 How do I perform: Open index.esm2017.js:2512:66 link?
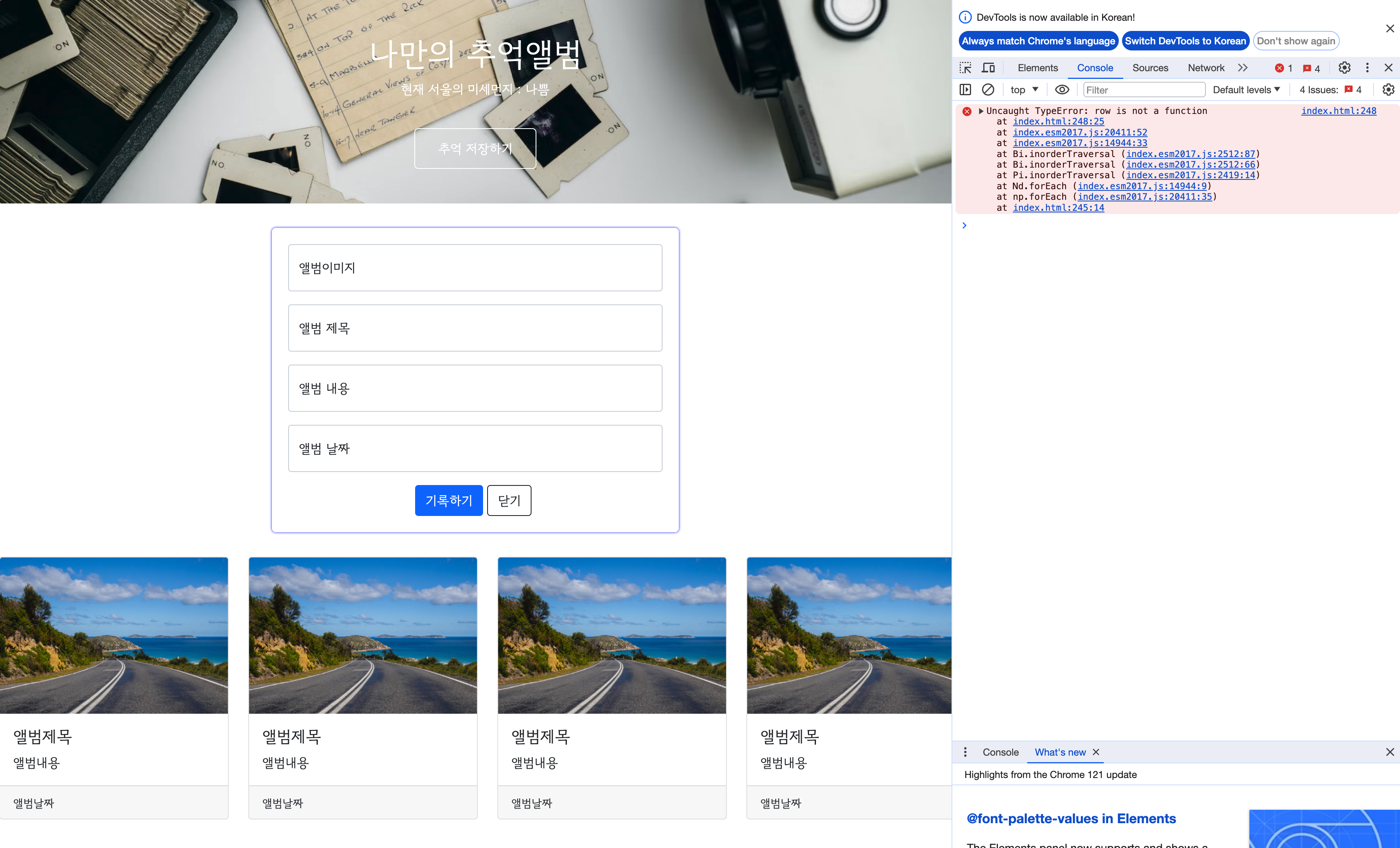[1190, 165]
